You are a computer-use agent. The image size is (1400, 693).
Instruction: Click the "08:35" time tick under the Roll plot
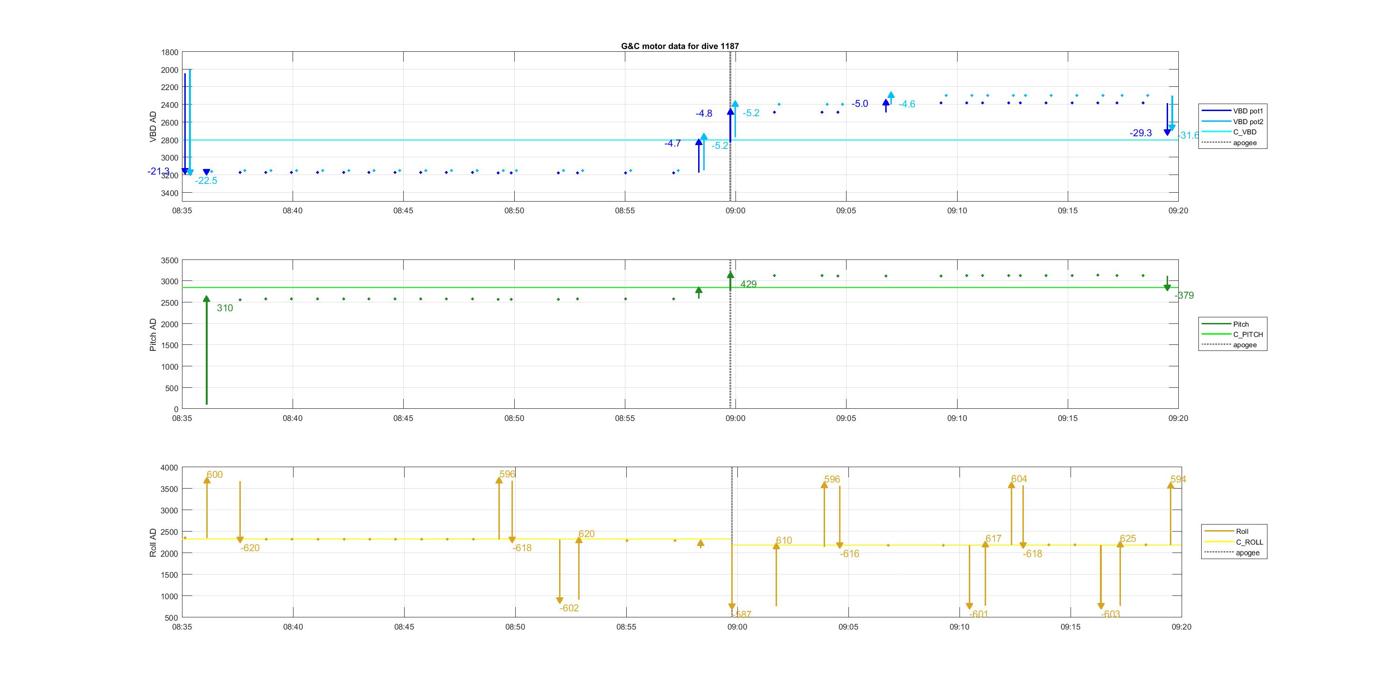pyautogui.click(x=182, y=627)
